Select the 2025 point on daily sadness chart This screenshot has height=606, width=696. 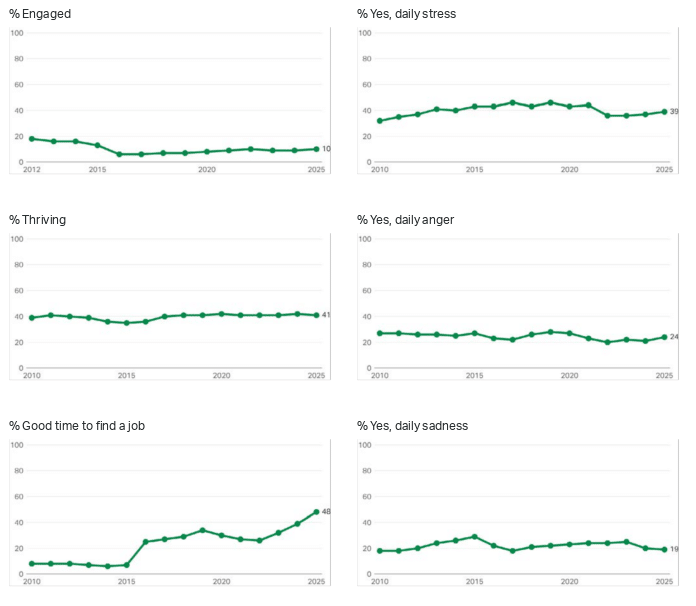[x=664, y=549]
